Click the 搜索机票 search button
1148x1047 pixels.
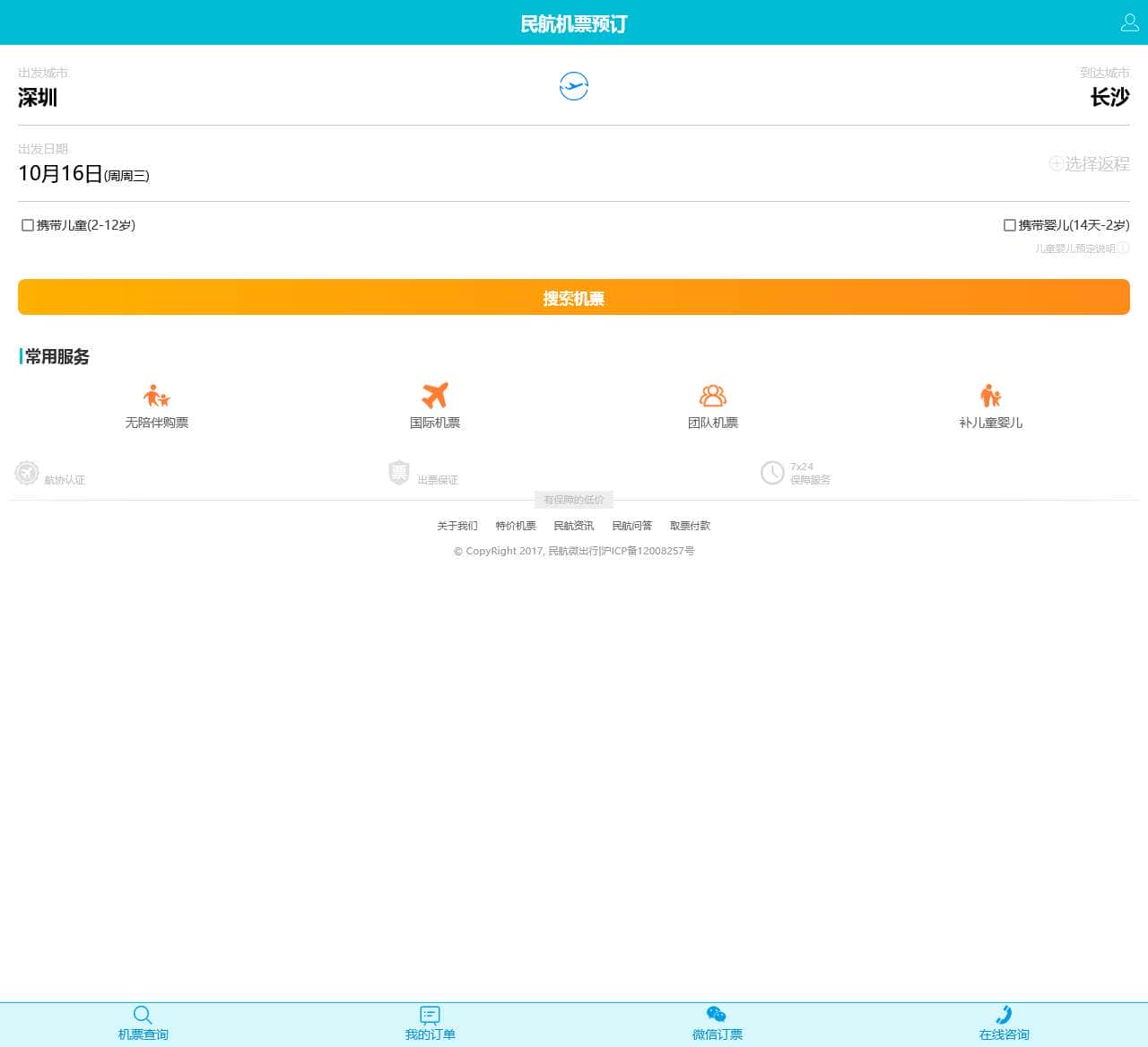574,297
